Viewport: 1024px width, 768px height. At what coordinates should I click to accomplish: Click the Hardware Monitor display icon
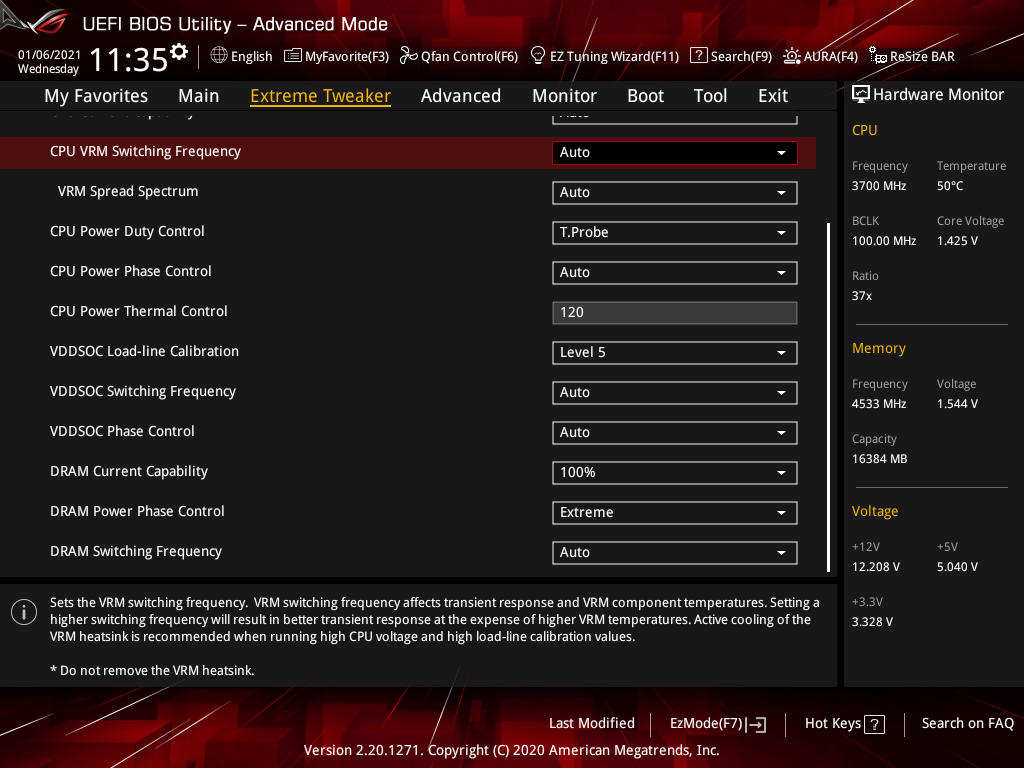pos(861,95)
